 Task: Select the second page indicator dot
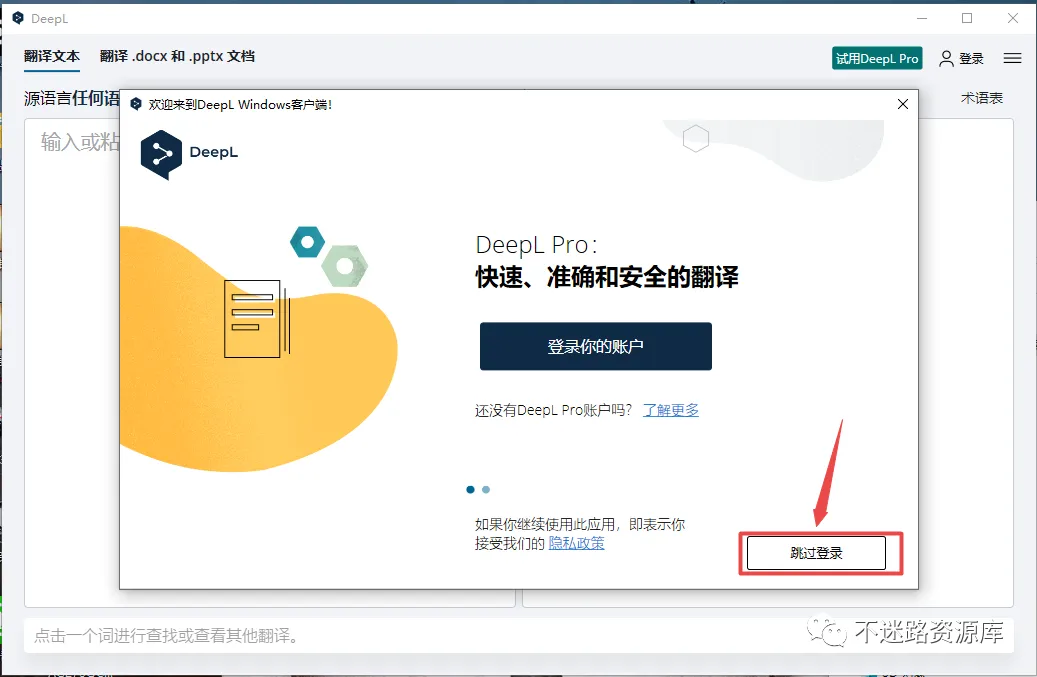[x=486, y=489]
